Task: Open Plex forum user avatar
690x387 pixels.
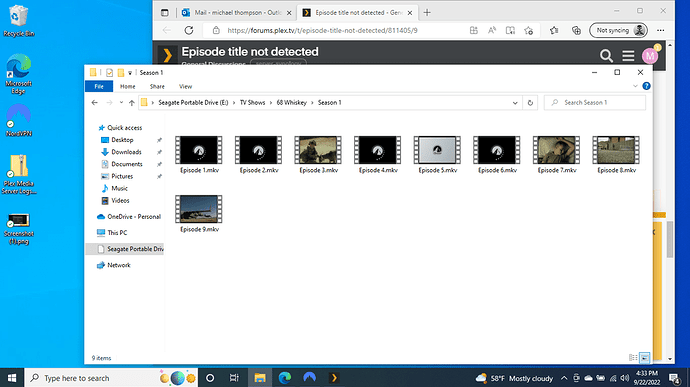Action: coord(650,56)
